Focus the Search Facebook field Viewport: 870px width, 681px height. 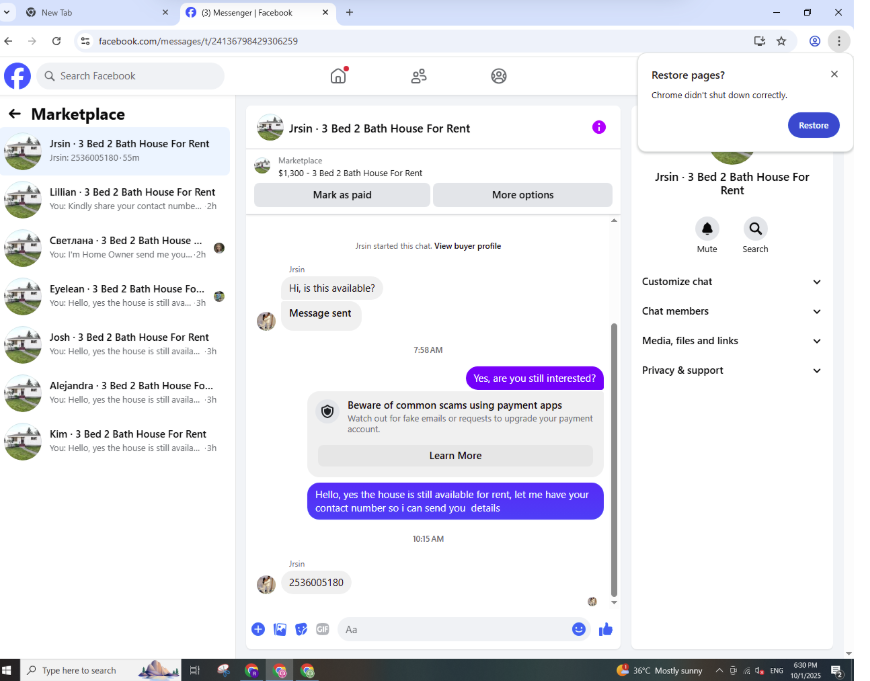[131, 76]
